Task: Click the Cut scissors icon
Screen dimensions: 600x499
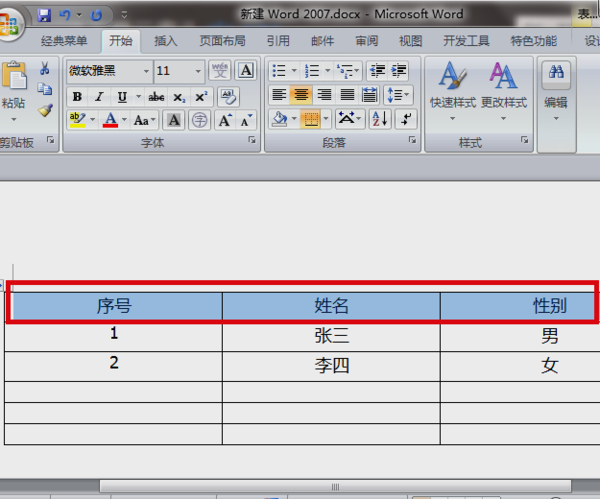Action: tap(45, 68)
